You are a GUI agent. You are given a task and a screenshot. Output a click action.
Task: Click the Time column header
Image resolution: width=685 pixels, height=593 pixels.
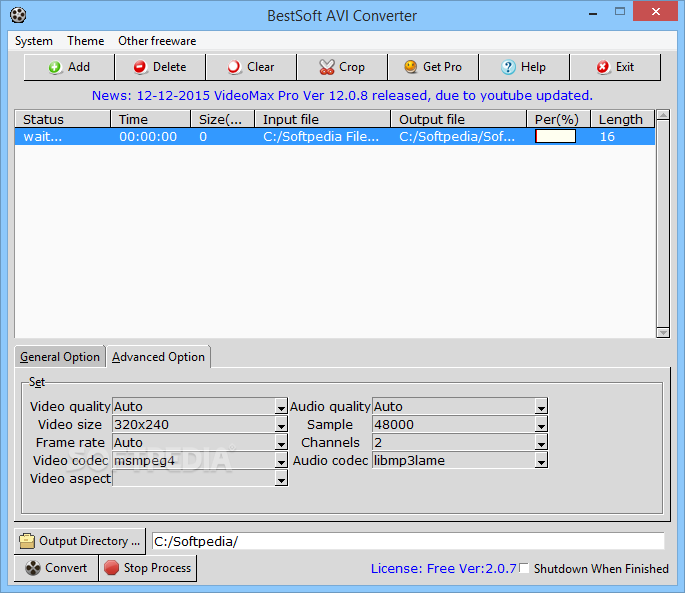[150, 119]
